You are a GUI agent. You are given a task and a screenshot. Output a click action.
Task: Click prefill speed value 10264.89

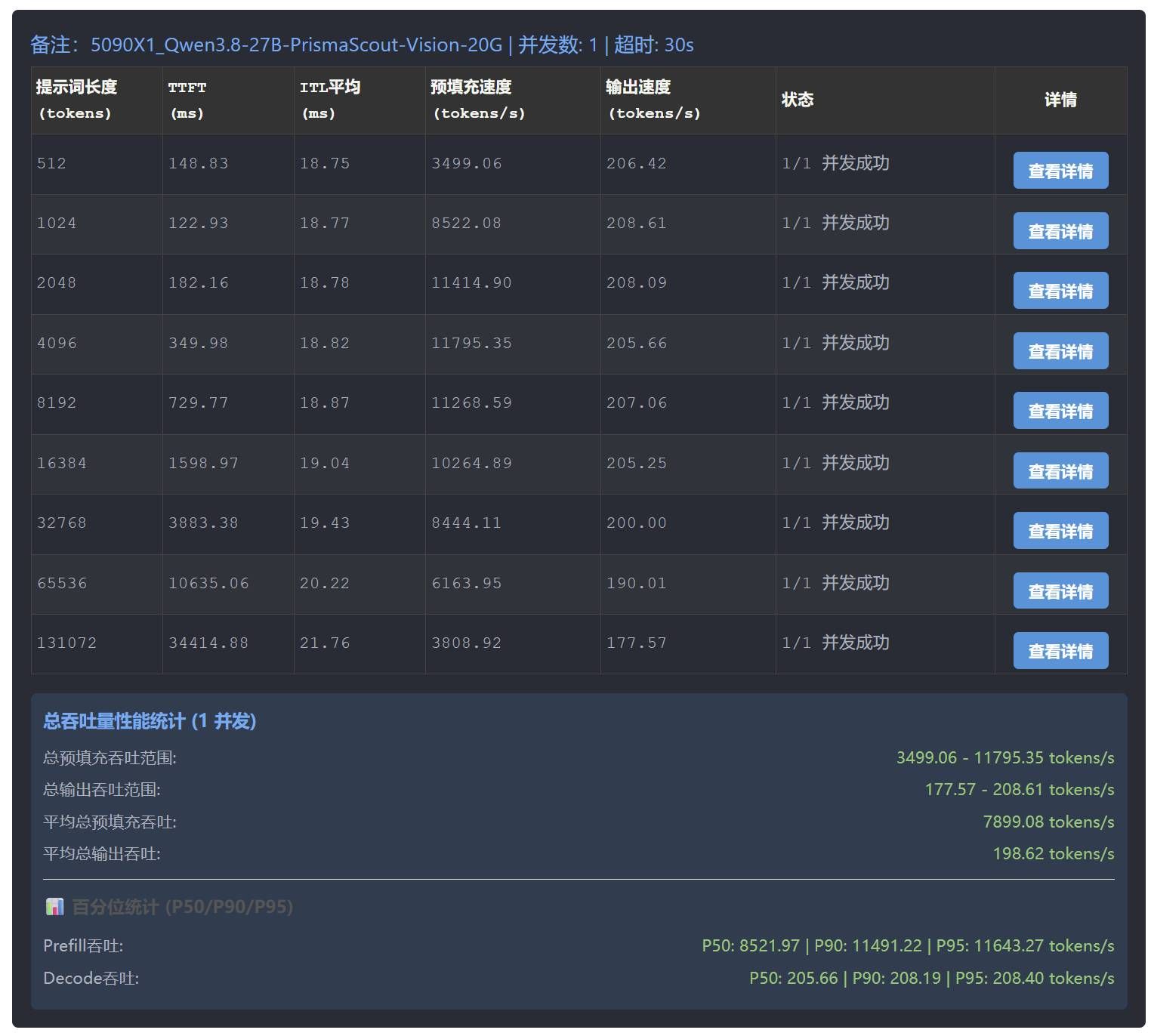[471, 463]
